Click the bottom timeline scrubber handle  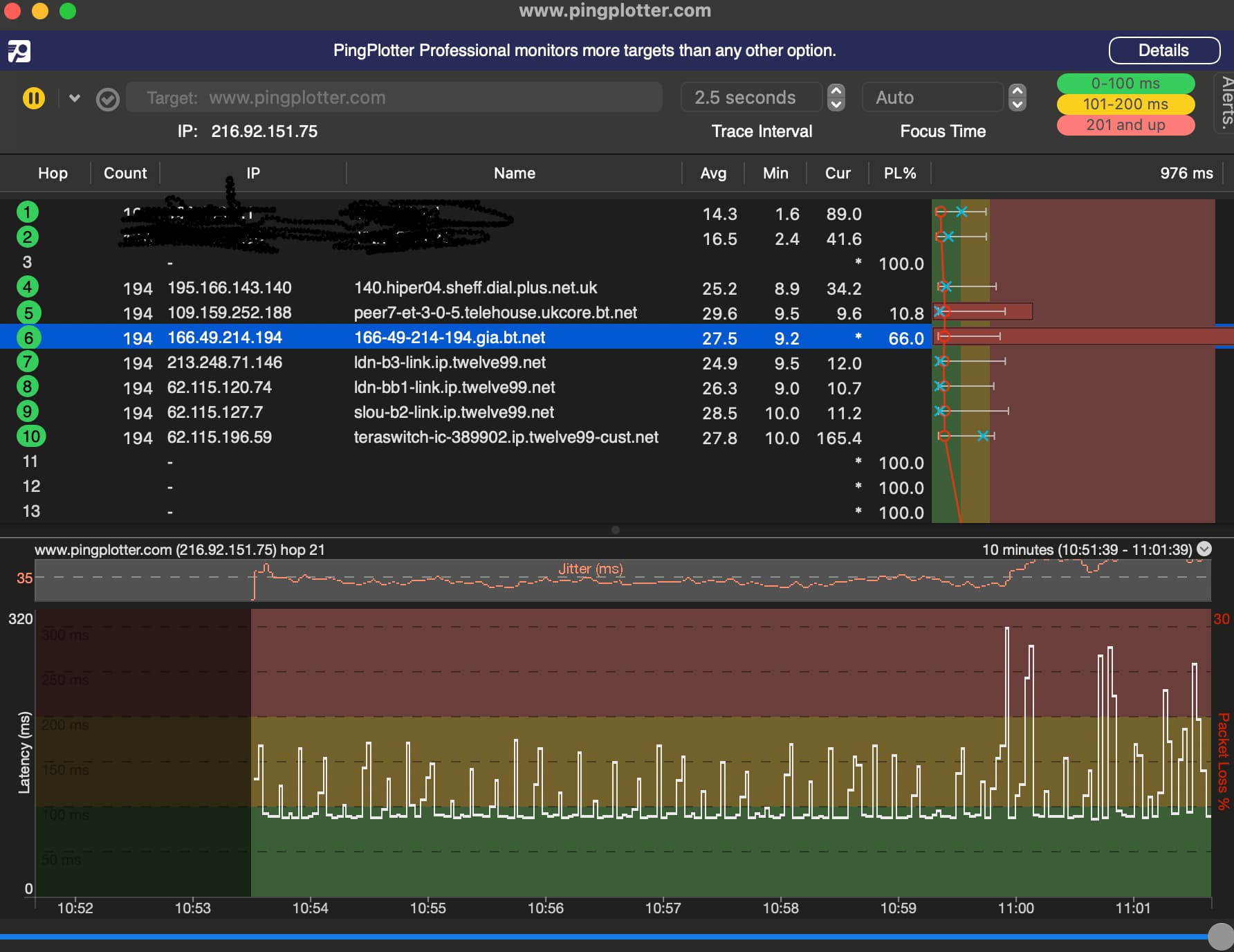pyautogui.click(x=1221, y=936)
